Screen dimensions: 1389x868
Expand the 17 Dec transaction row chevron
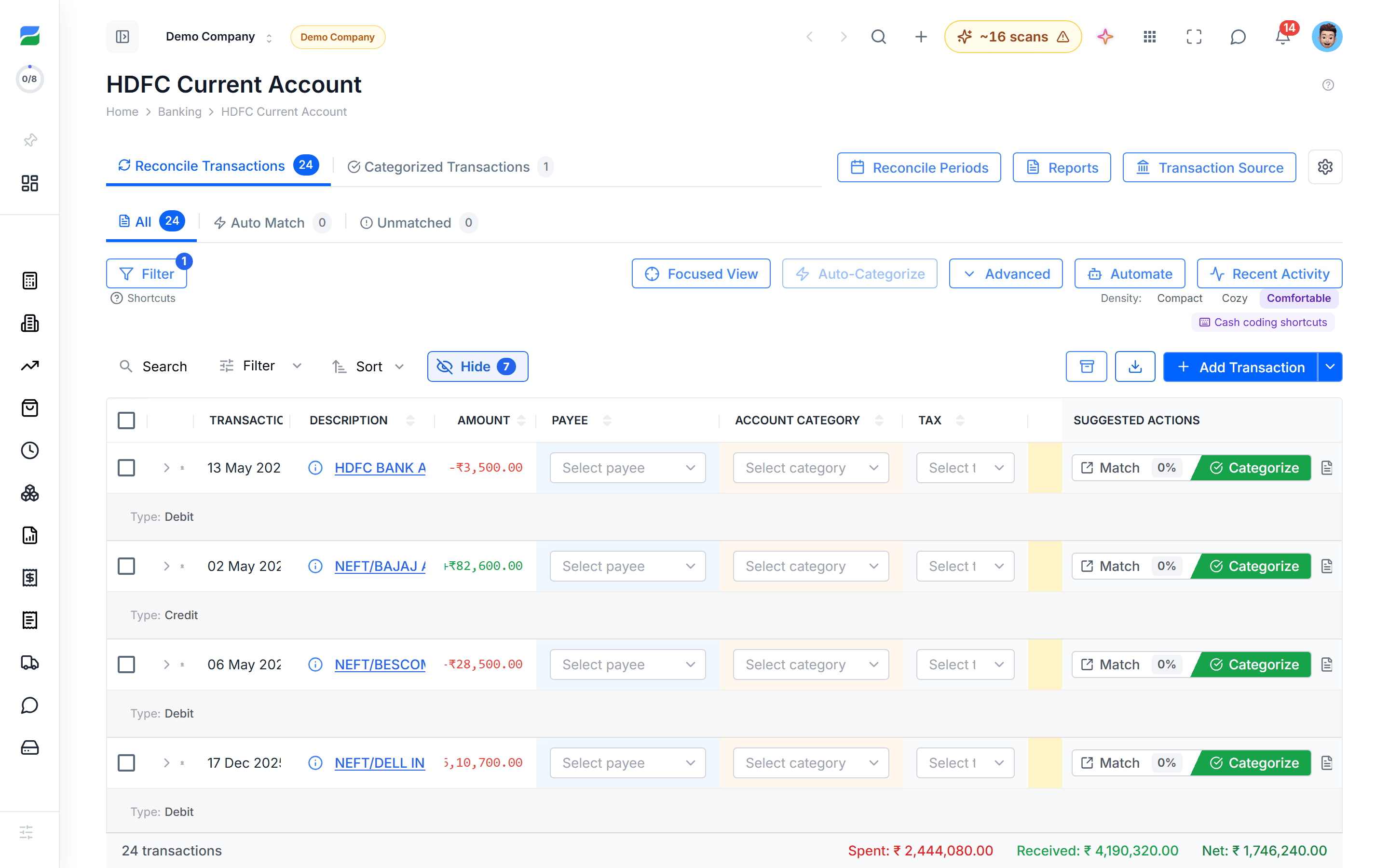click(x=166, y=763)
